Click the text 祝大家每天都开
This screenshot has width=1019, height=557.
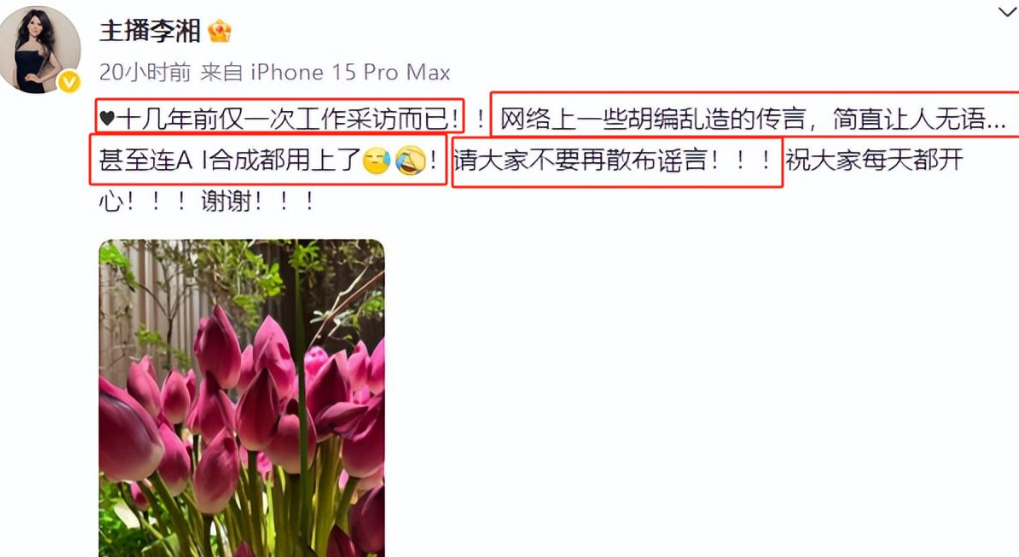874,160
